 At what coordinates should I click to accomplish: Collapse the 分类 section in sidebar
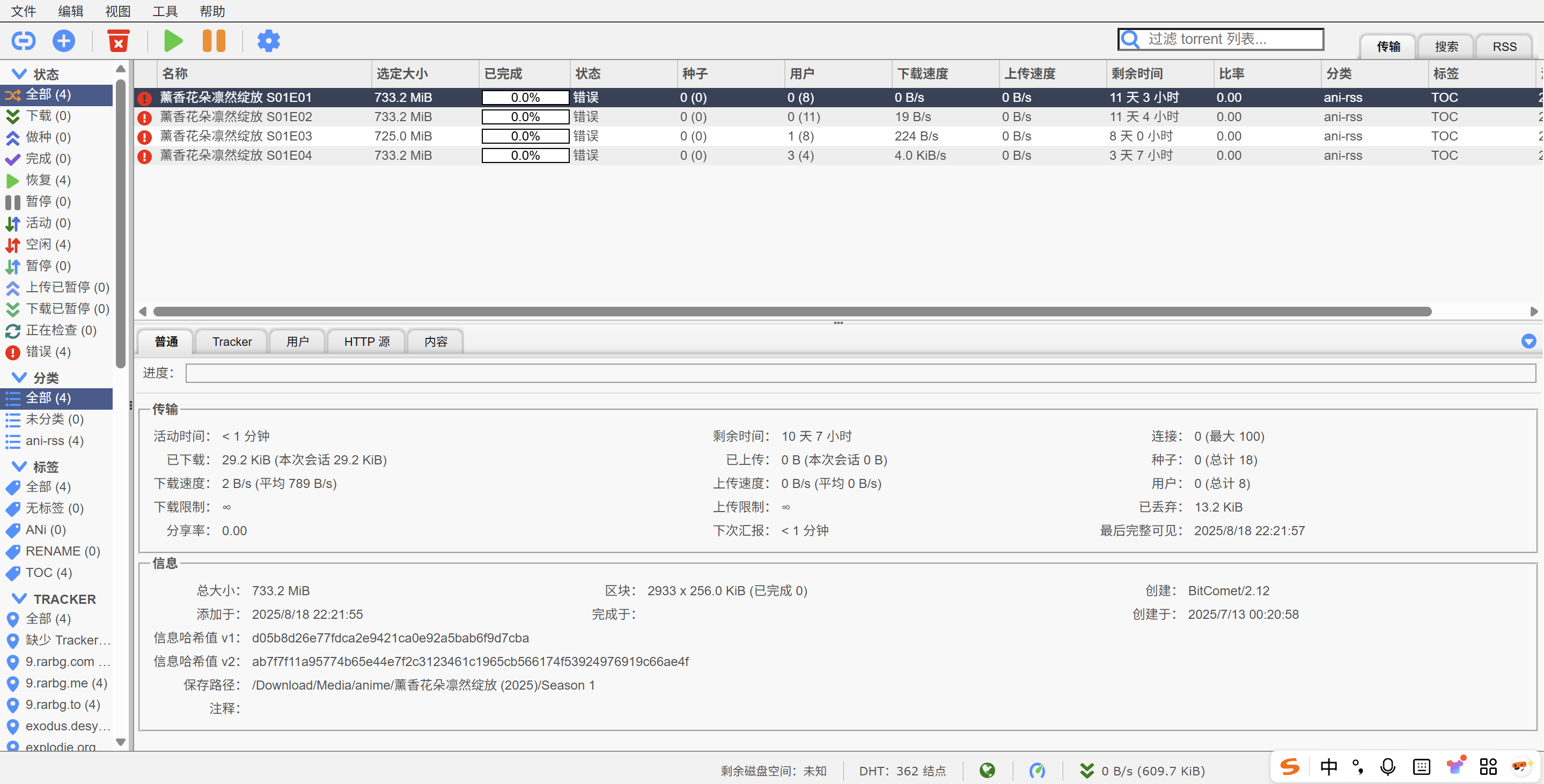click(x=19, y=378)
